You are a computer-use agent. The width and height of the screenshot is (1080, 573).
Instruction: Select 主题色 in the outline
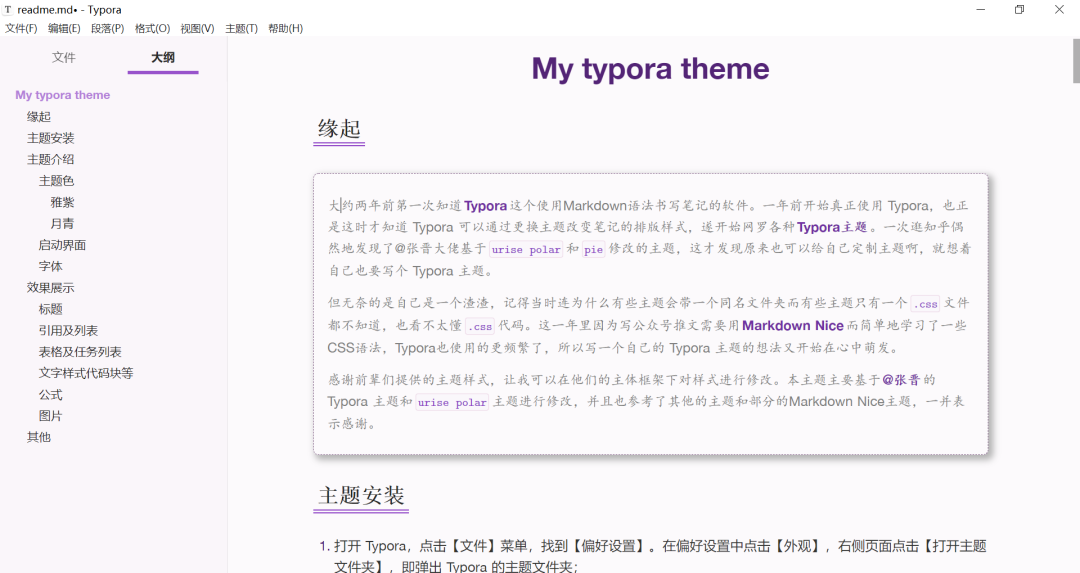coord(56,180)
